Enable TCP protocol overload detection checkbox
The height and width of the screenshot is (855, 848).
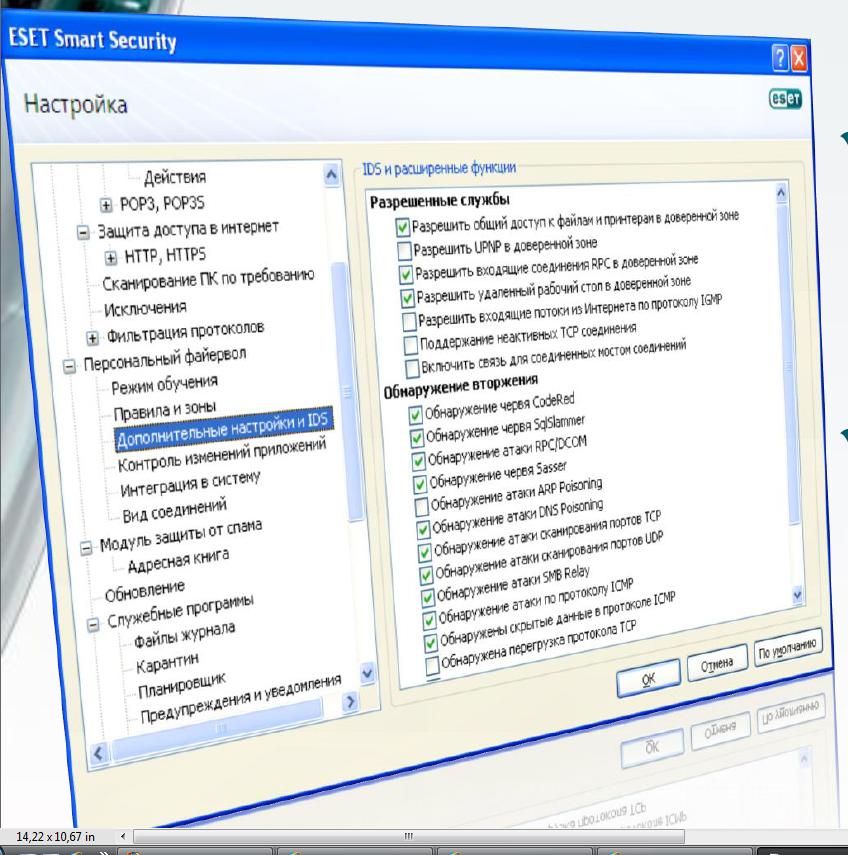pos(432,666)
